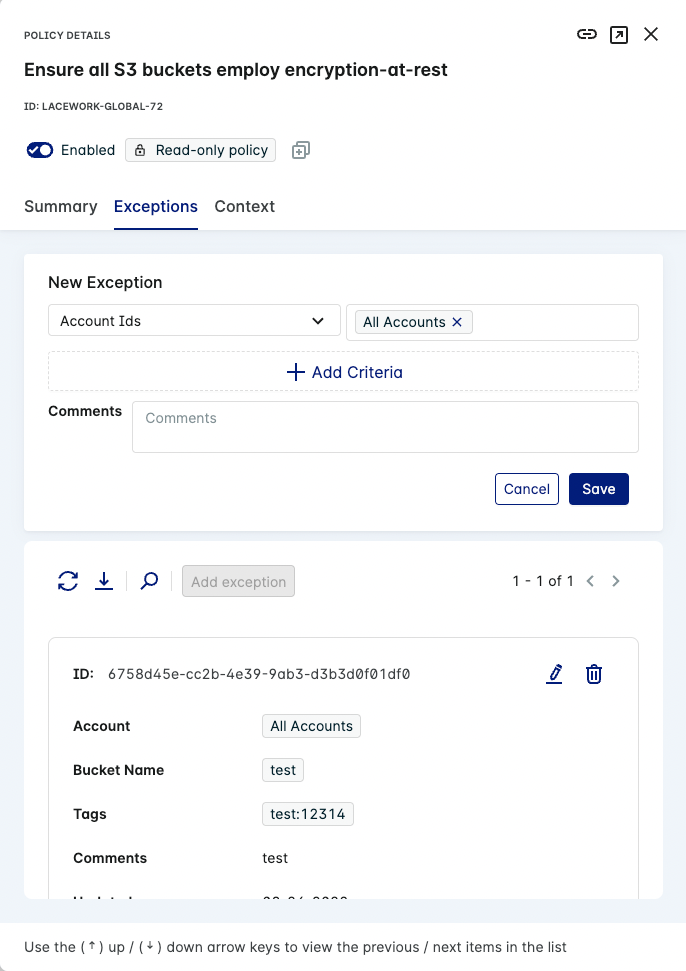Copy the policy link icon

tap(587, 35)
